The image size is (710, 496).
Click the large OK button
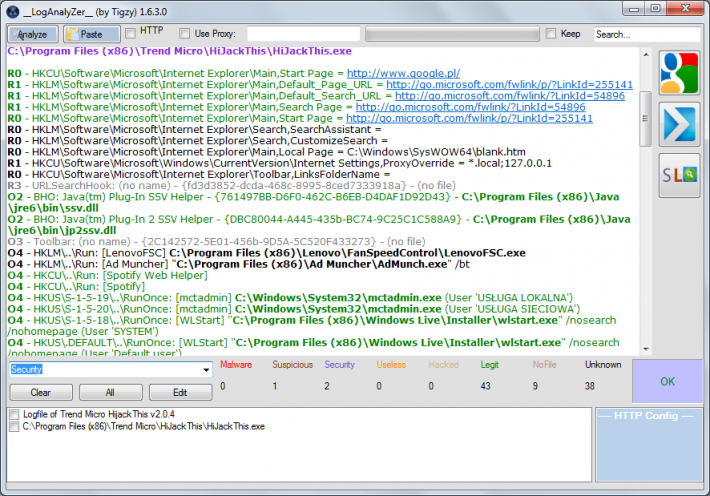click(667, 381)
